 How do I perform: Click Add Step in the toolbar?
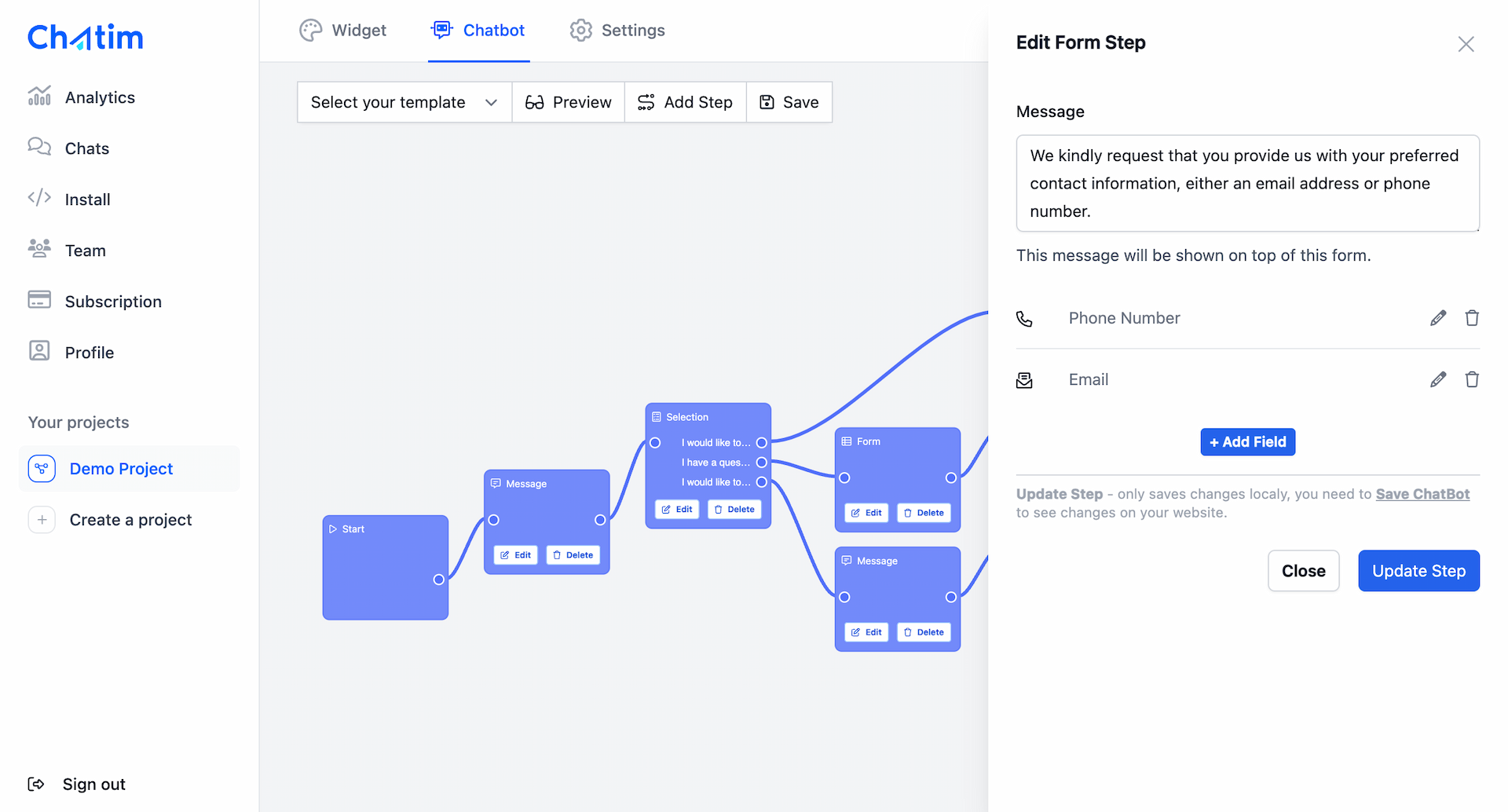(685, 102)
